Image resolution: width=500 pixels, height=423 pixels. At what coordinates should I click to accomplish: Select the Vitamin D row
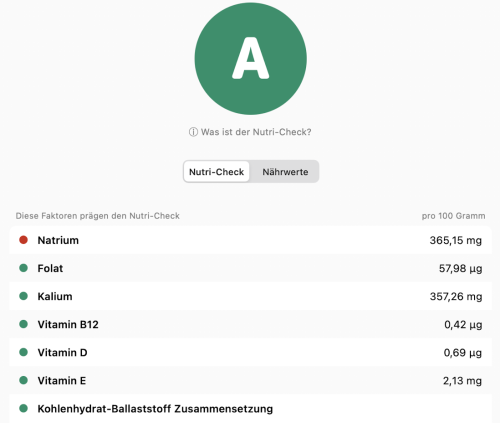(250, 352)
